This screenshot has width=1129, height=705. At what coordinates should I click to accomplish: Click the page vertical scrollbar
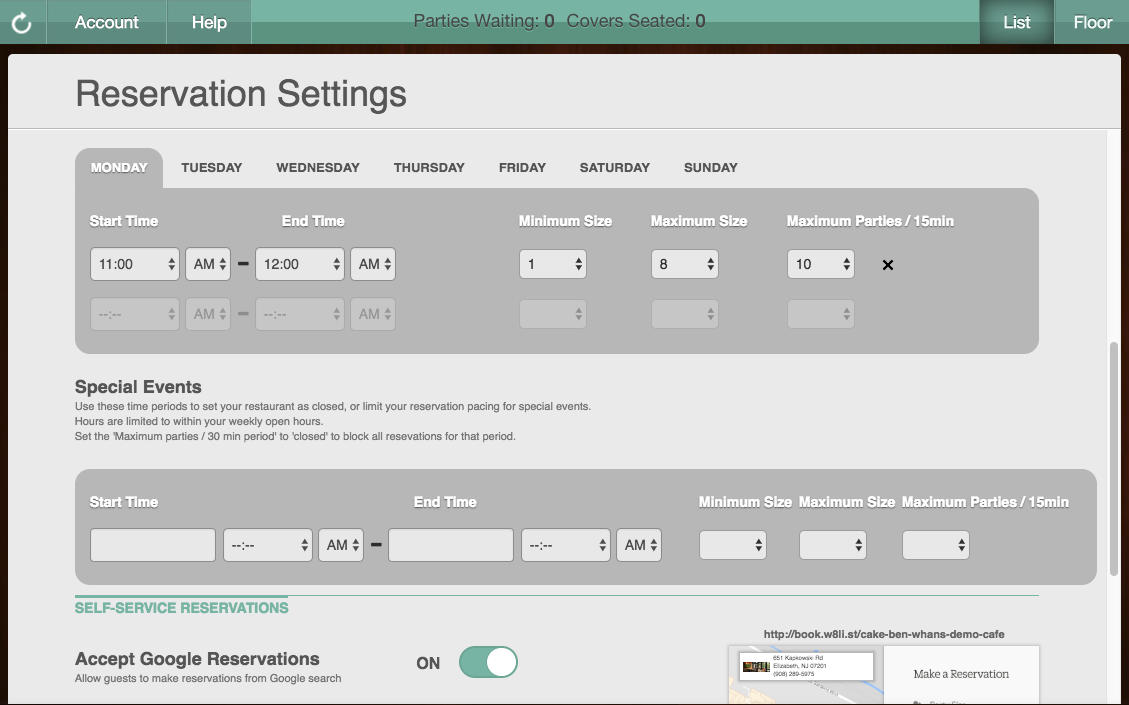[1114, 458]
